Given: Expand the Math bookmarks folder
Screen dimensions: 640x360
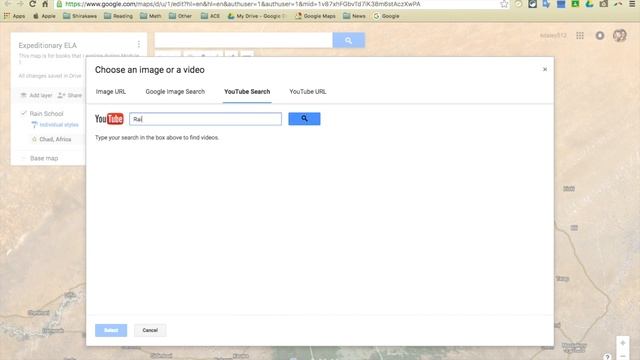Looking at the screenshot, I should [151, 16].
